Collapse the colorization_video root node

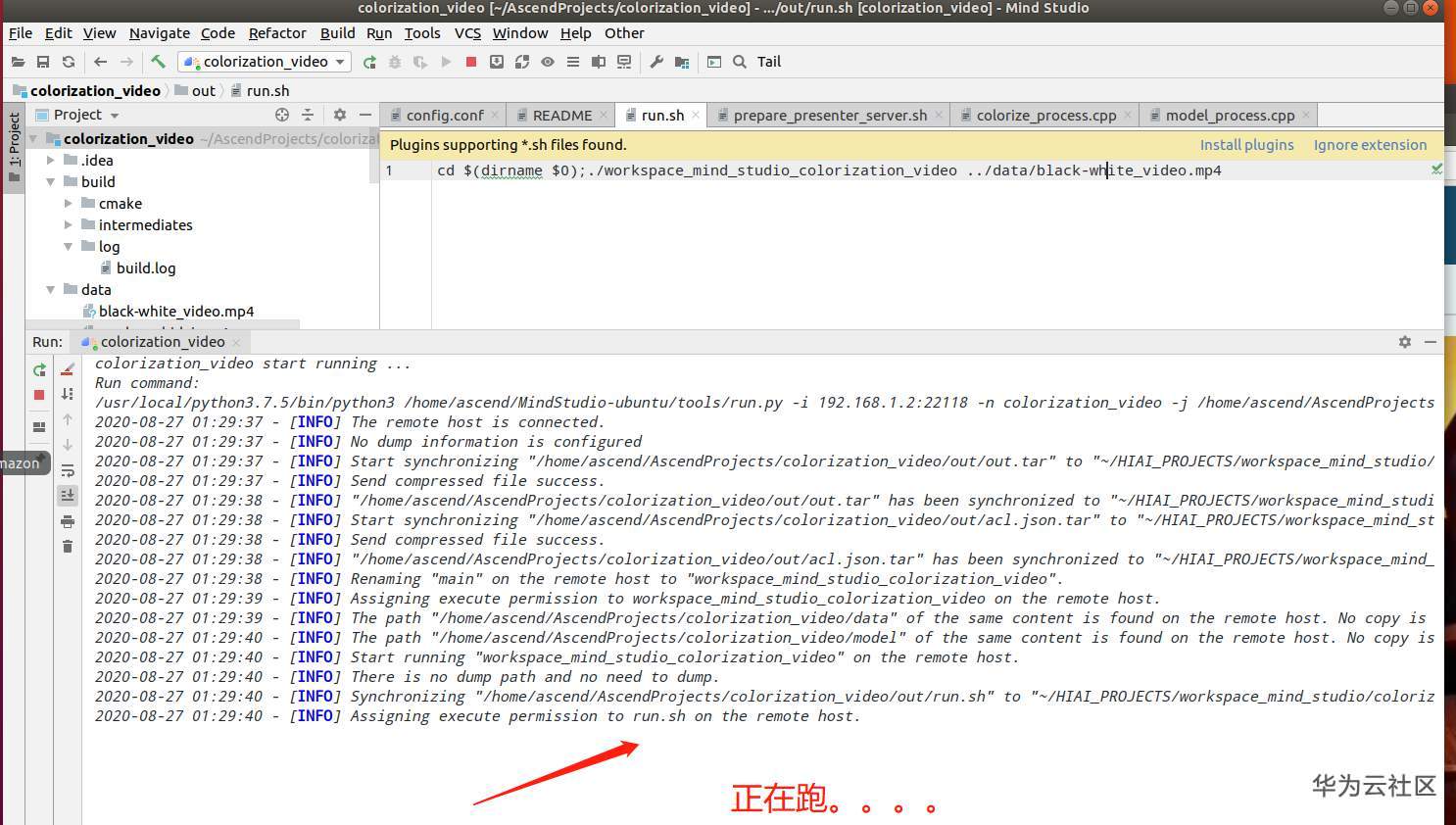[x=34, y=139]
